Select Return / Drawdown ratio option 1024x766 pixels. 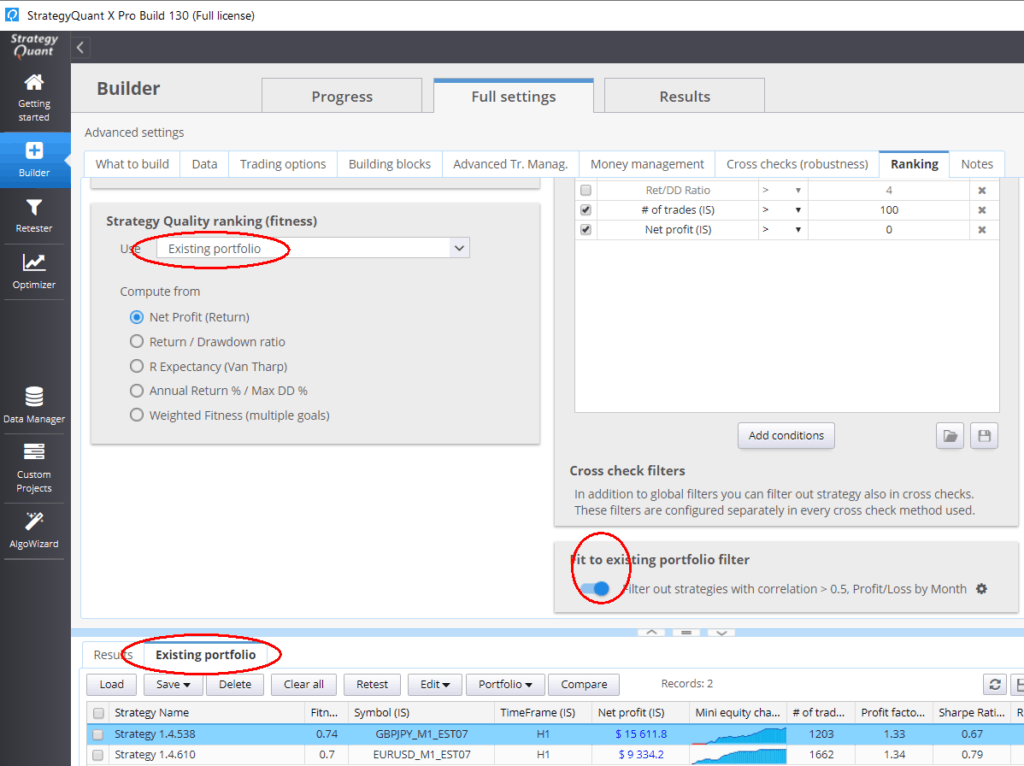(136, 342)
